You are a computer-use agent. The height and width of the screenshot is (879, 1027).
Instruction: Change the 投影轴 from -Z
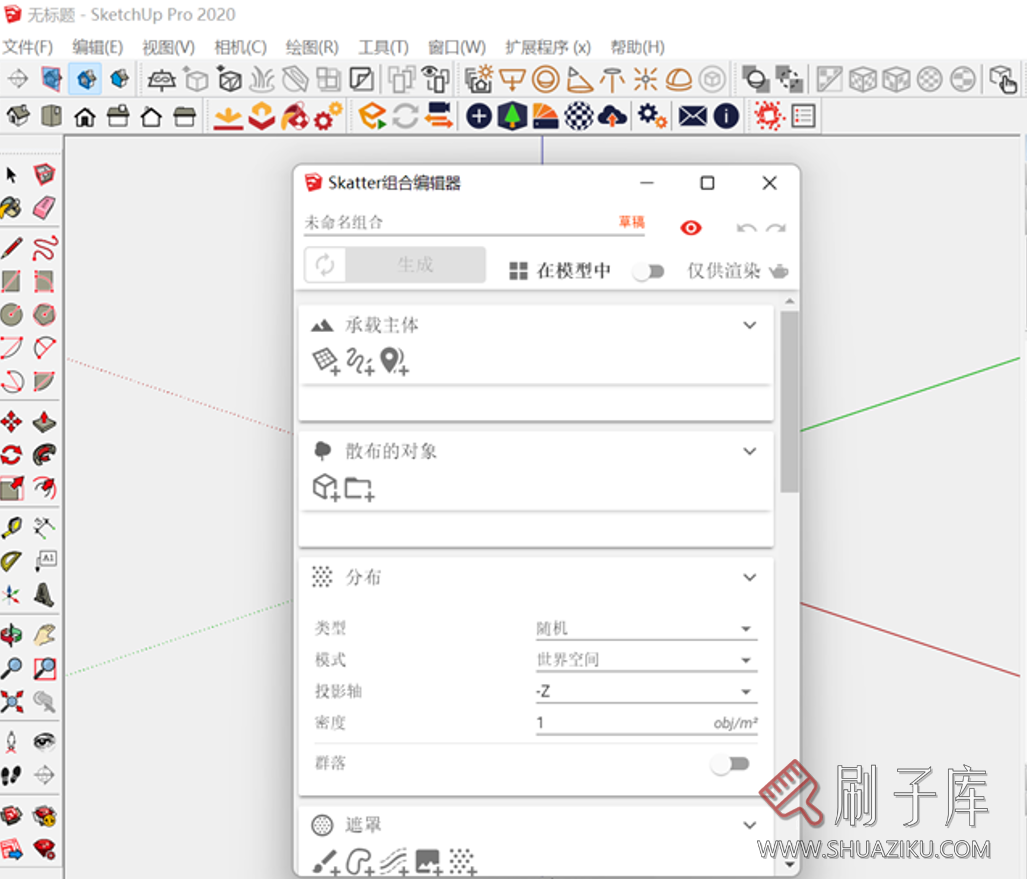[646, 690]
